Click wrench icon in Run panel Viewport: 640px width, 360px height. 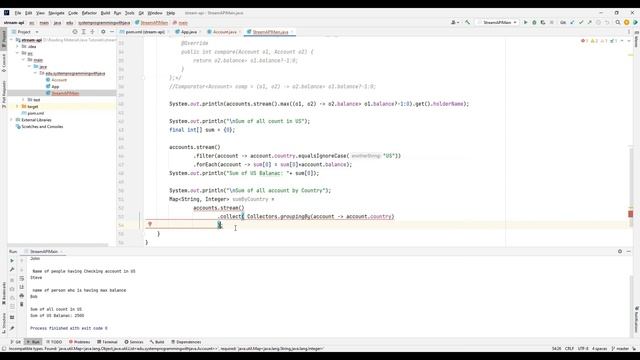pos(12,269)
